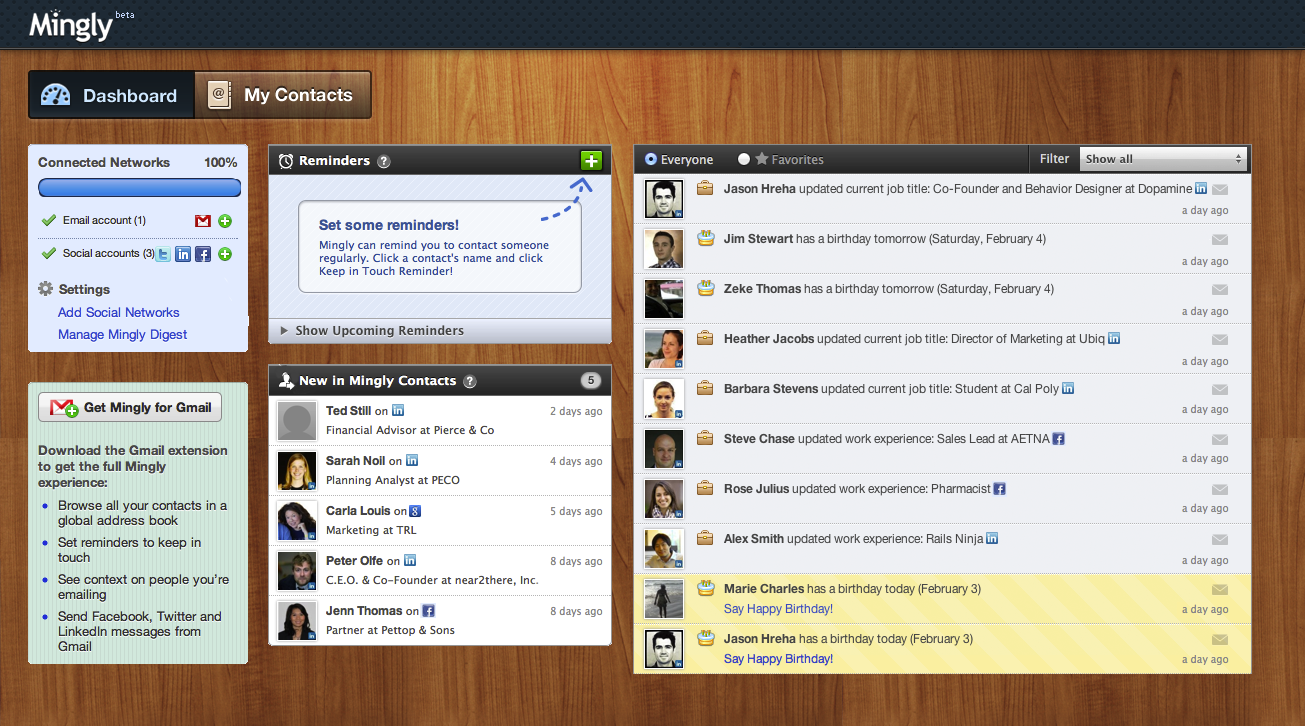Click the Connected Networks progress bar
The height and width of the screenshot is (726, 1305).
point(139,188)
